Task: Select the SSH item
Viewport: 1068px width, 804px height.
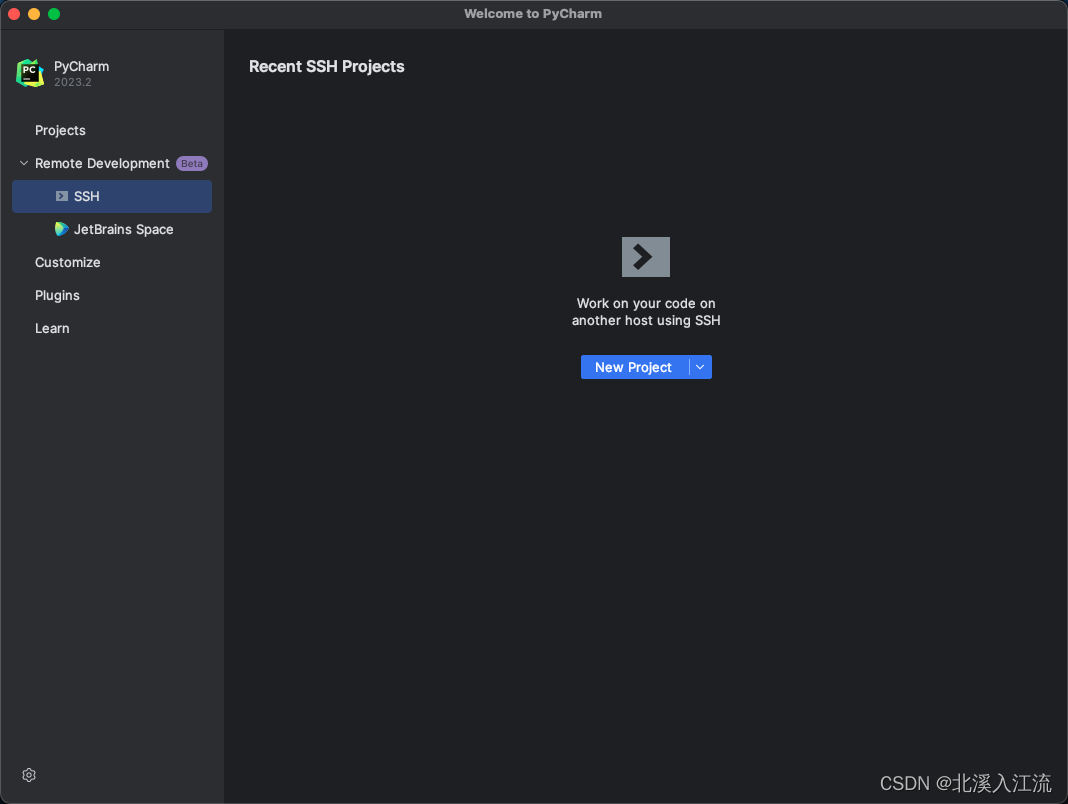Action: point(112,196)
